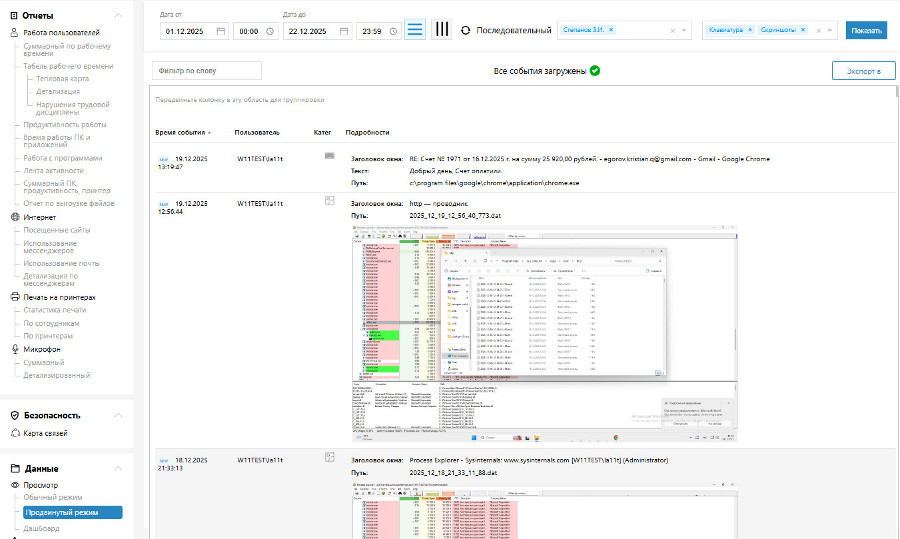Open the user selection dropdown arrow

click(684, 31)
